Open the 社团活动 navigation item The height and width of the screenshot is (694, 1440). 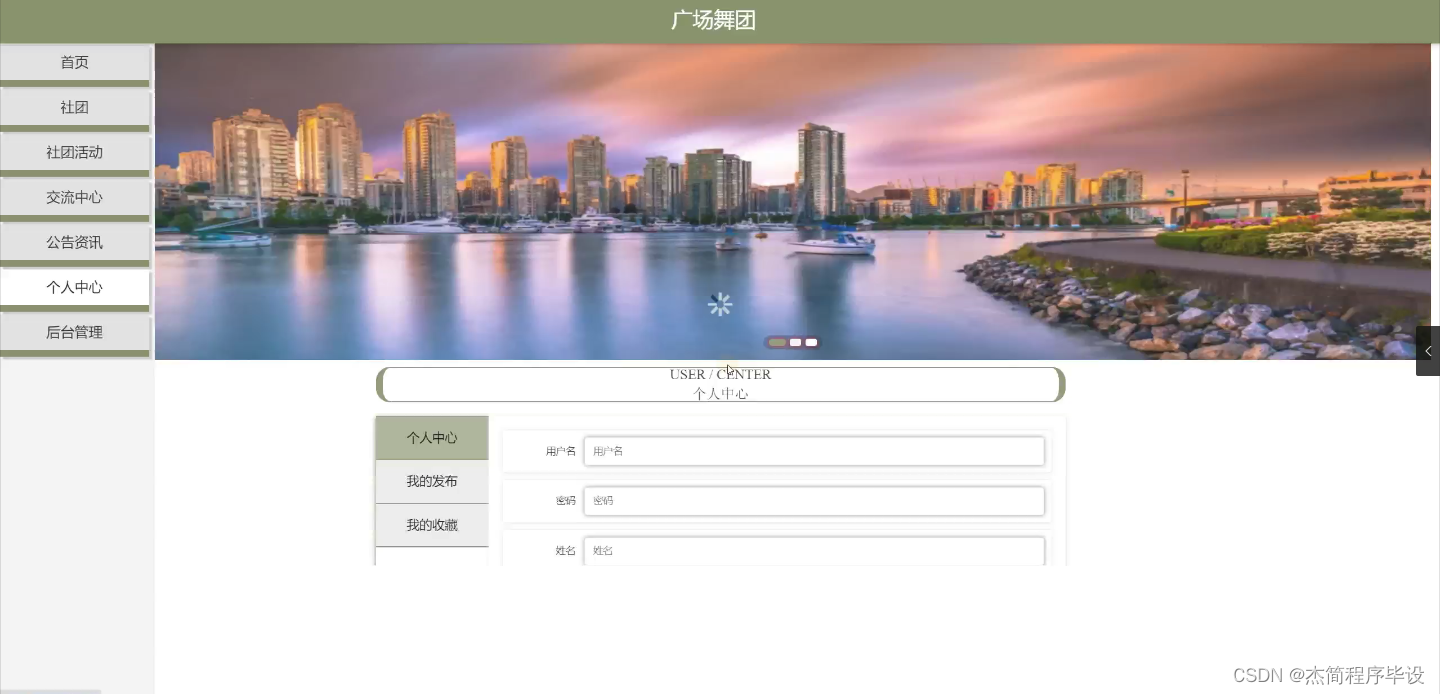(74, 152)
